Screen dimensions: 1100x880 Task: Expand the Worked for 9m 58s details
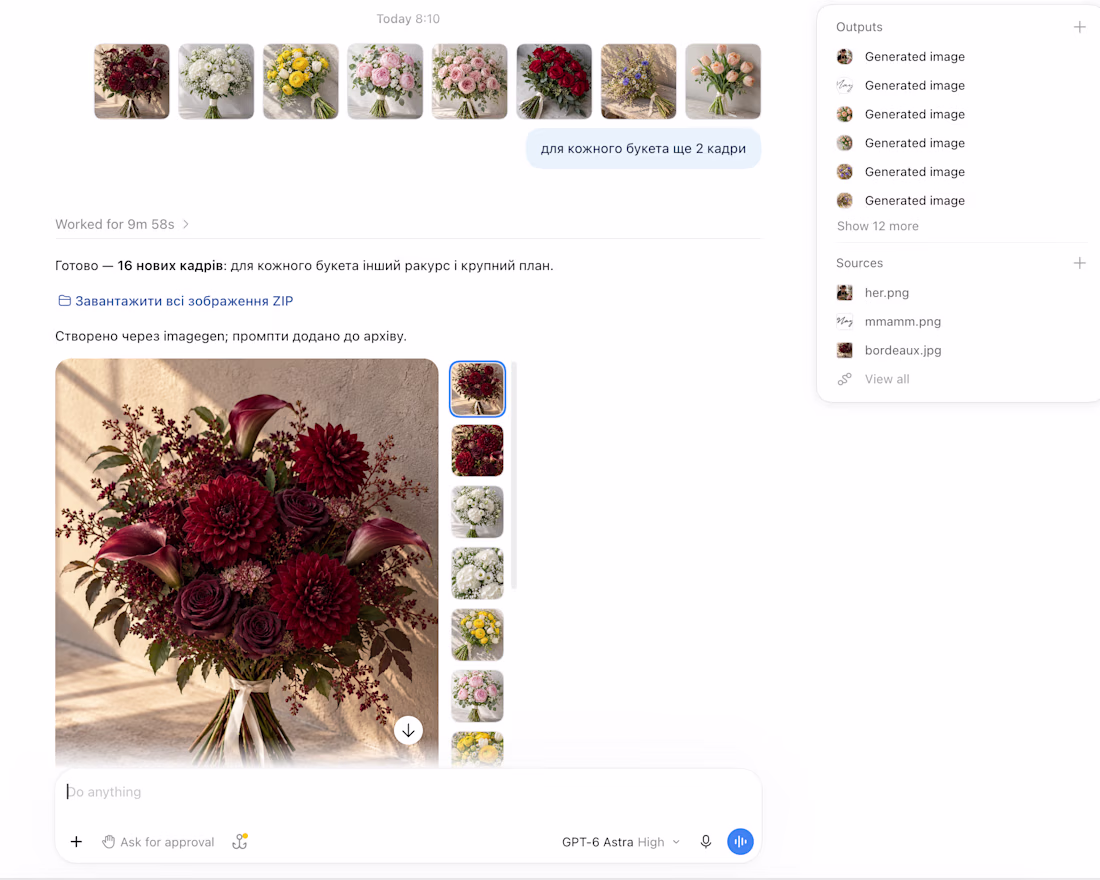pos(122,225)
